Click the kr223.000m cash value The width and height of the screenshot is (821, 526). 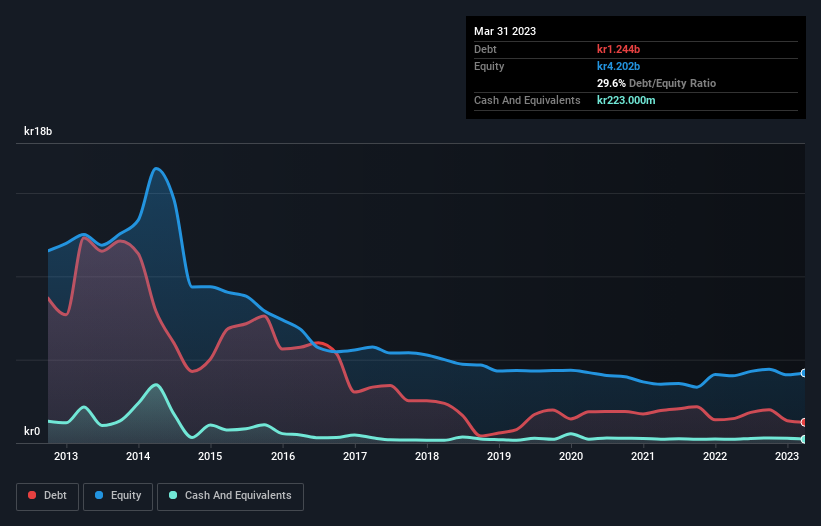pyautogui.click(x=626, y=100)
